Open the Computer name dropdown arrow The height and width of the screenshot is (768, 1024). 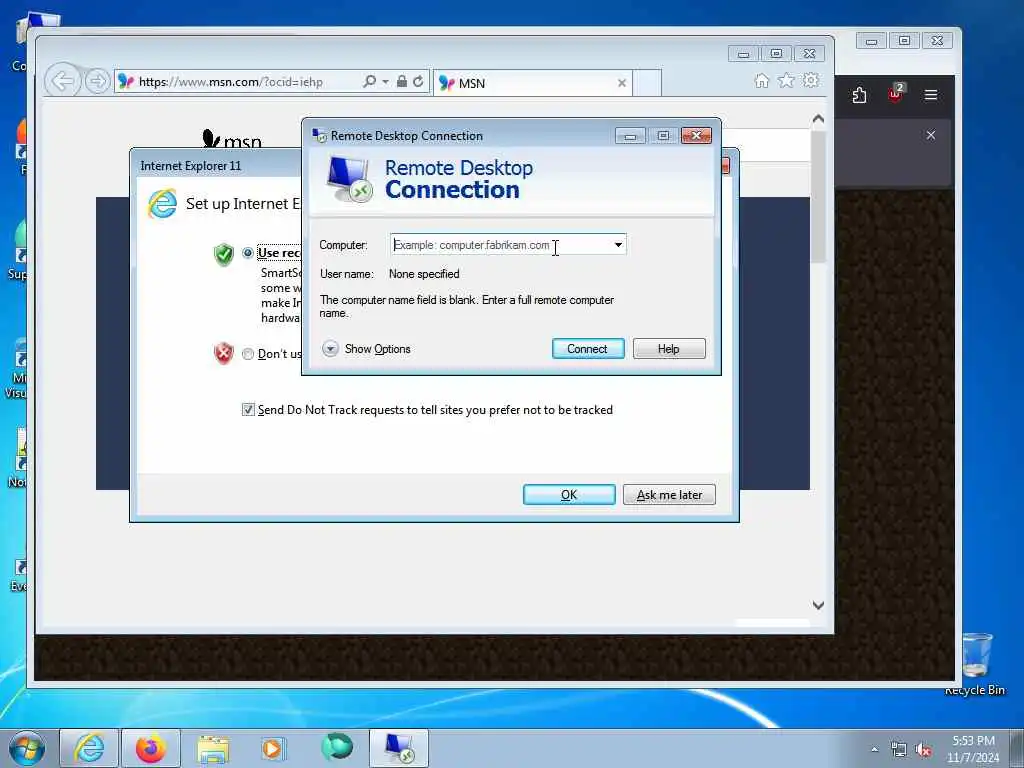click(618, 245)
